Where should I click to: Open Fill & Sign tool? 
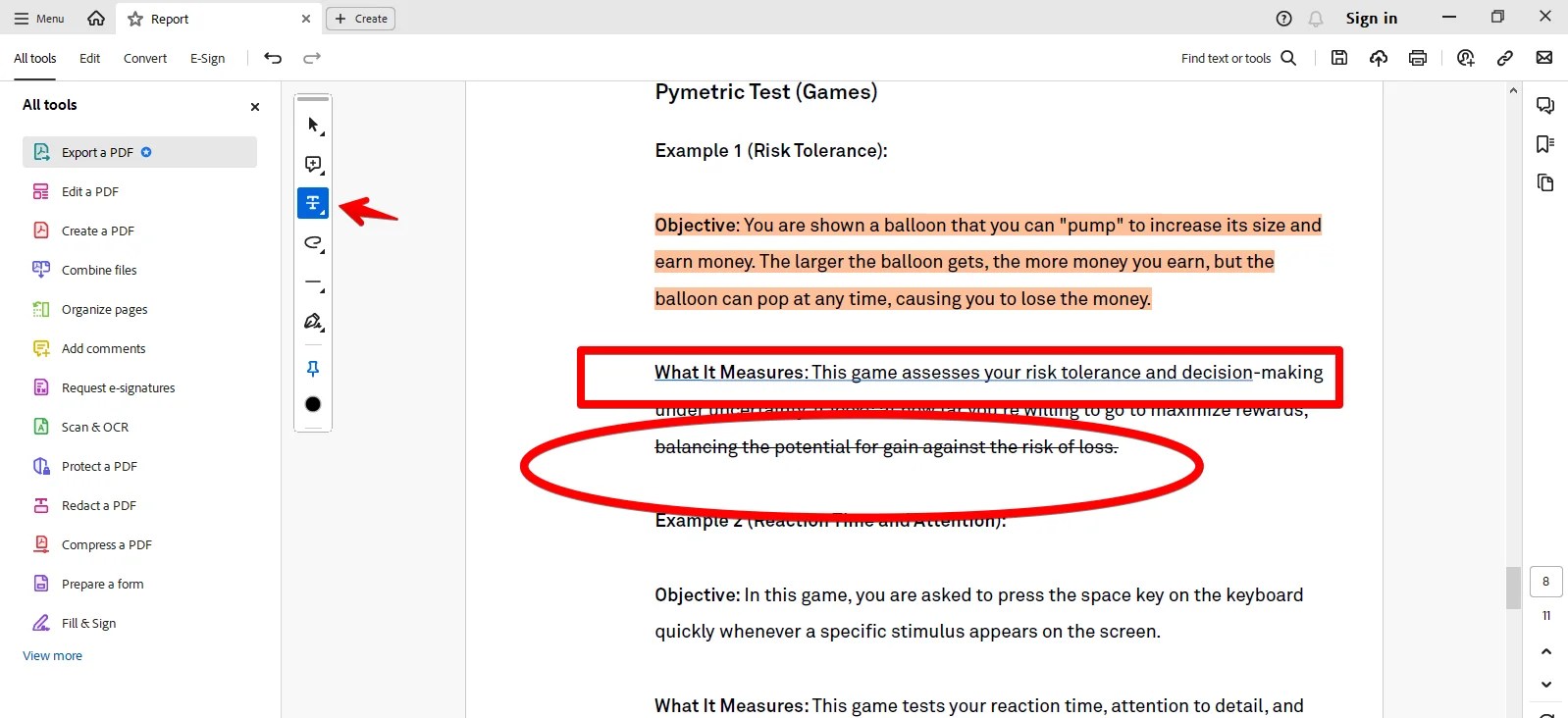[139, 623]
